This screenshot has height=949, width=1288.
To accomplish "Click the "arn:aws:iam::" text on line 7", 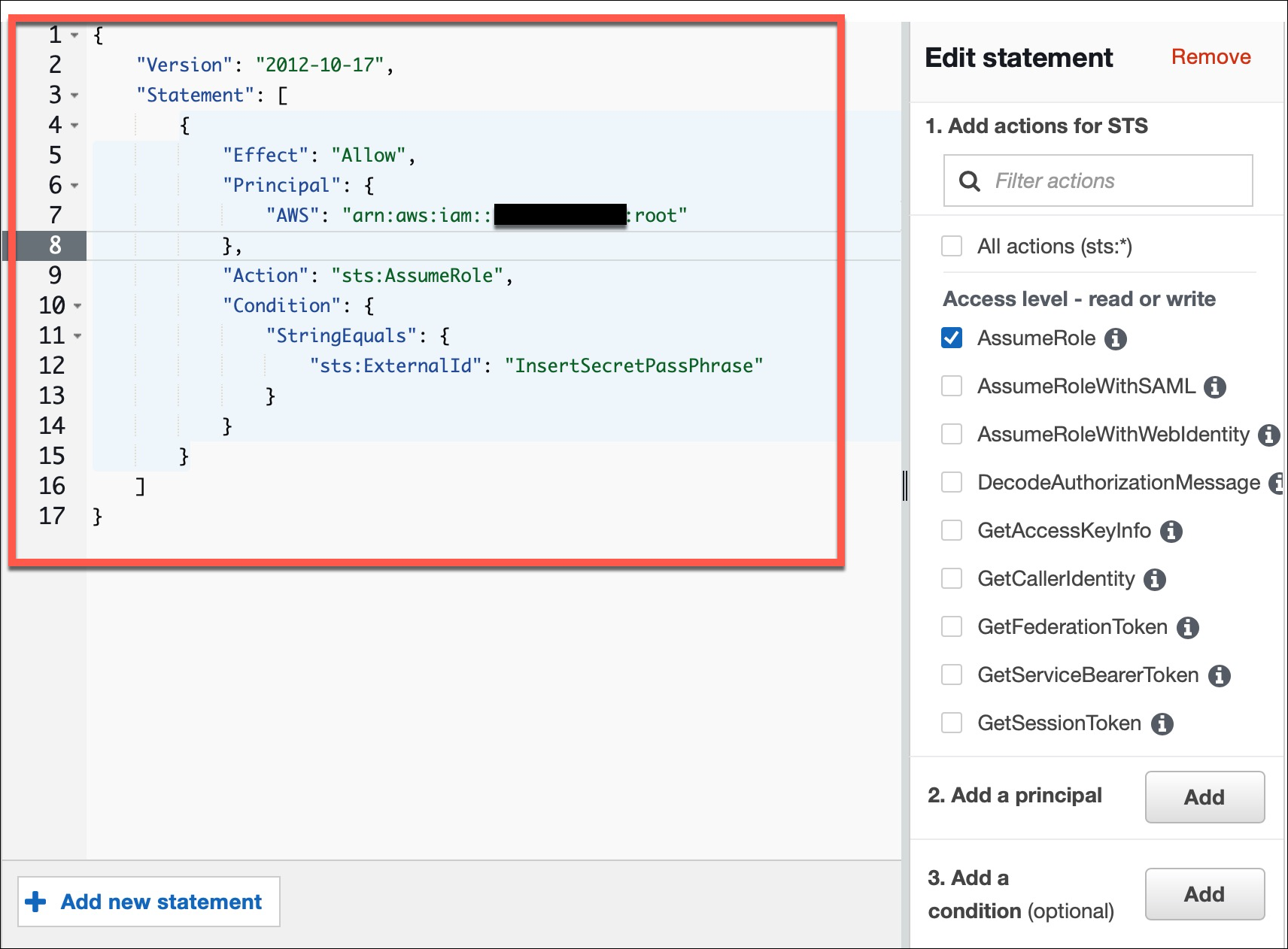I will [x=417, y=216].
